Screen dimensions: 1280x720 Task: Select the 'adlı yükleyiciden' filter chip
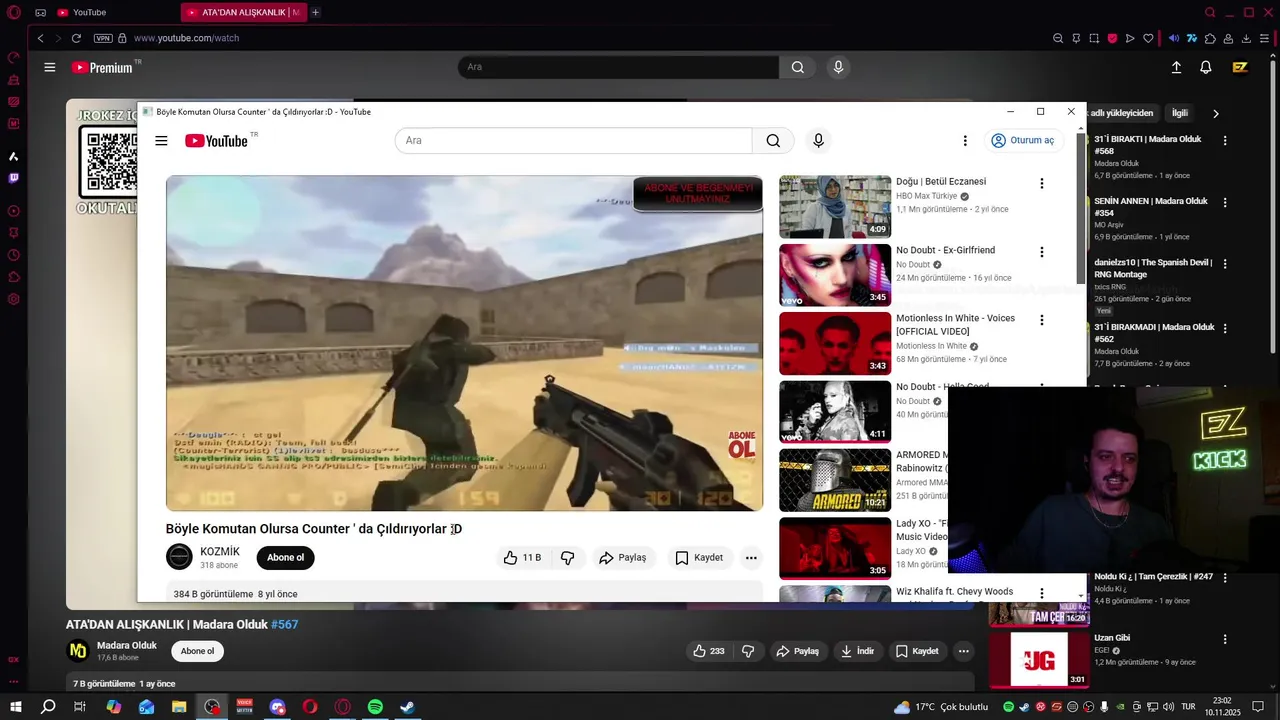[1122, 113]
